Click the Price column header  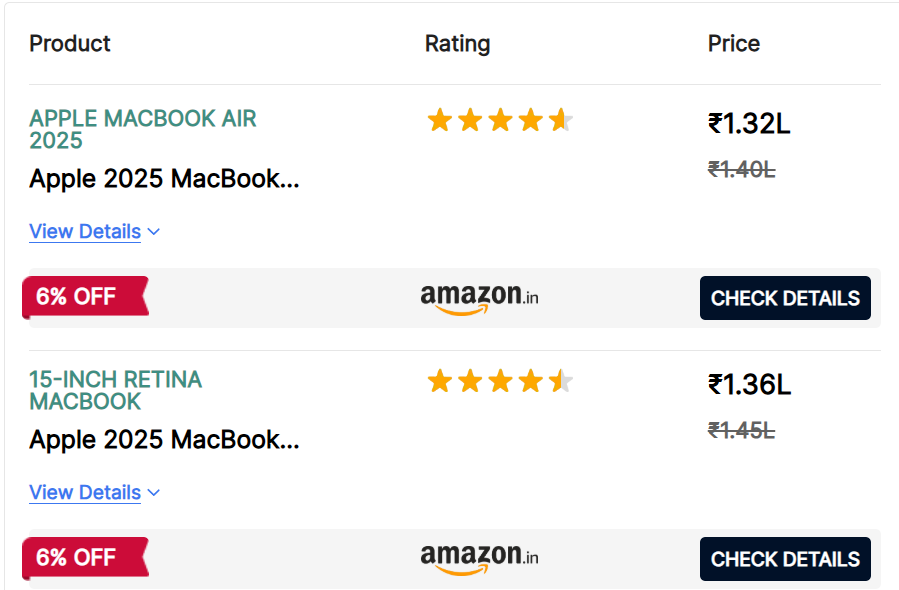click(734, 44)
